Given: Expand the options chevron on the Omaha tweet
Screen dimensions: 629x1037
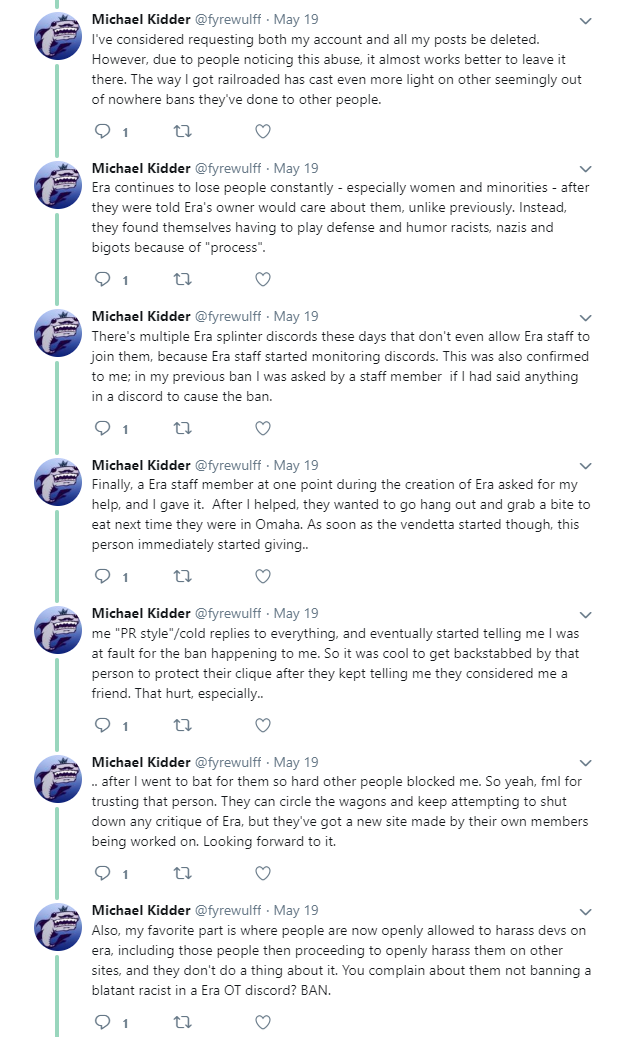Looking at the screenshot, I should pos(585,466).
